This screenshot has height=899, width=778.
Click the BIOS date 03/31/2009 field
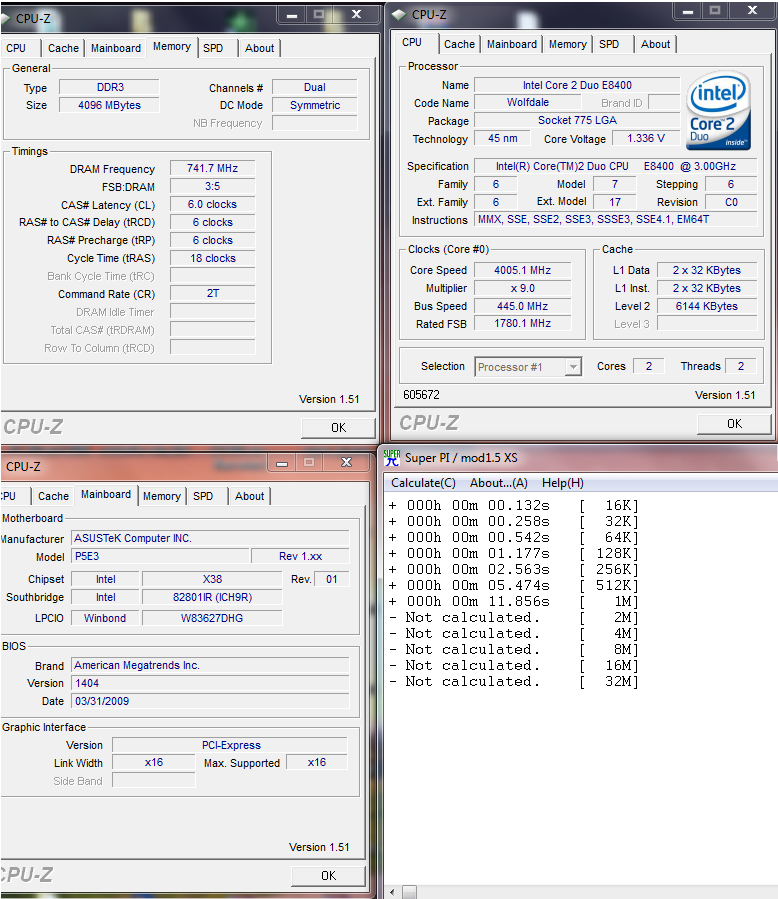pyautogui.click(x=210, y=701)
